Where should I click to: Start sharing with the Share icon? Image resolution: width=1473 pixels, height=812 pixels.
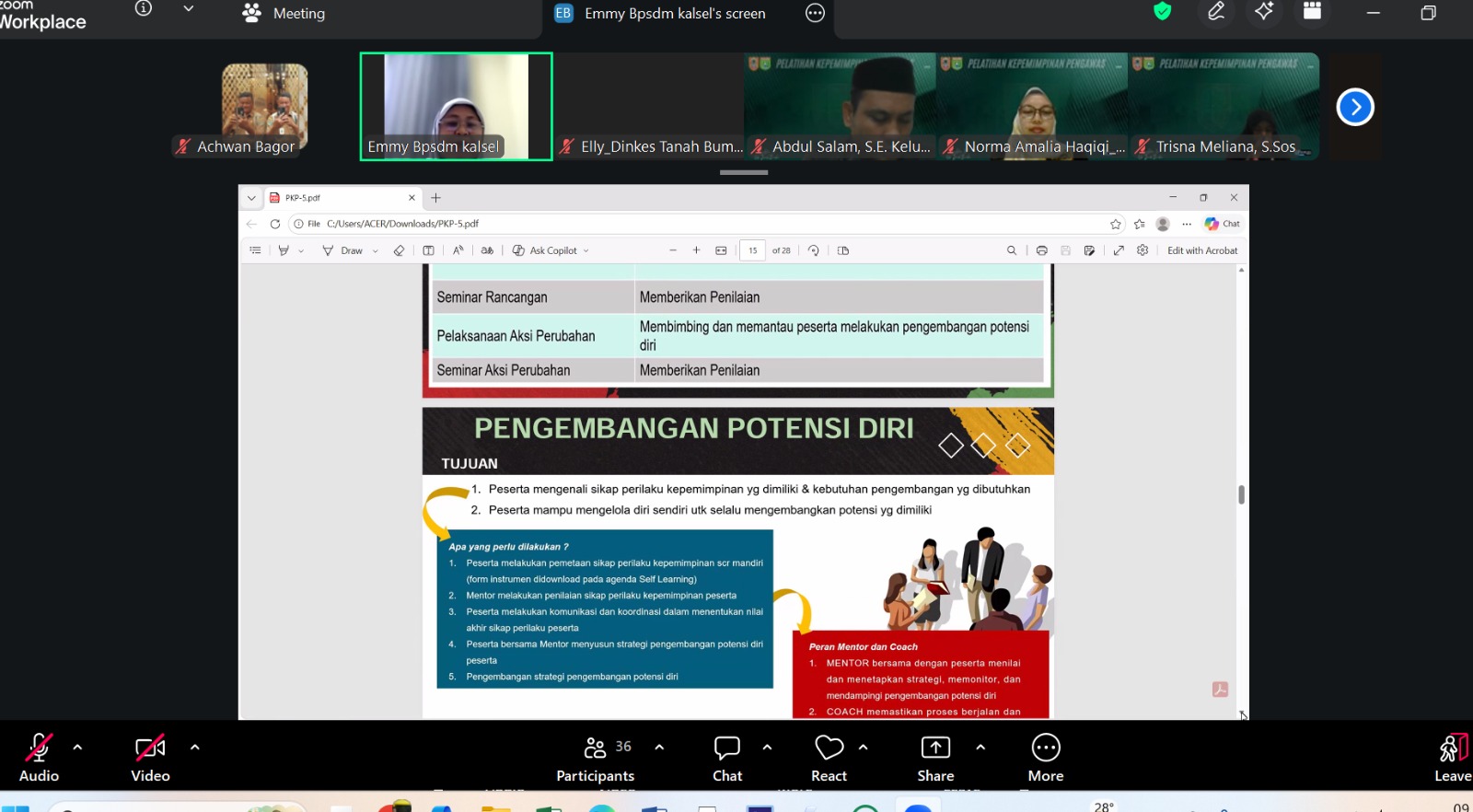click(935, 759)
